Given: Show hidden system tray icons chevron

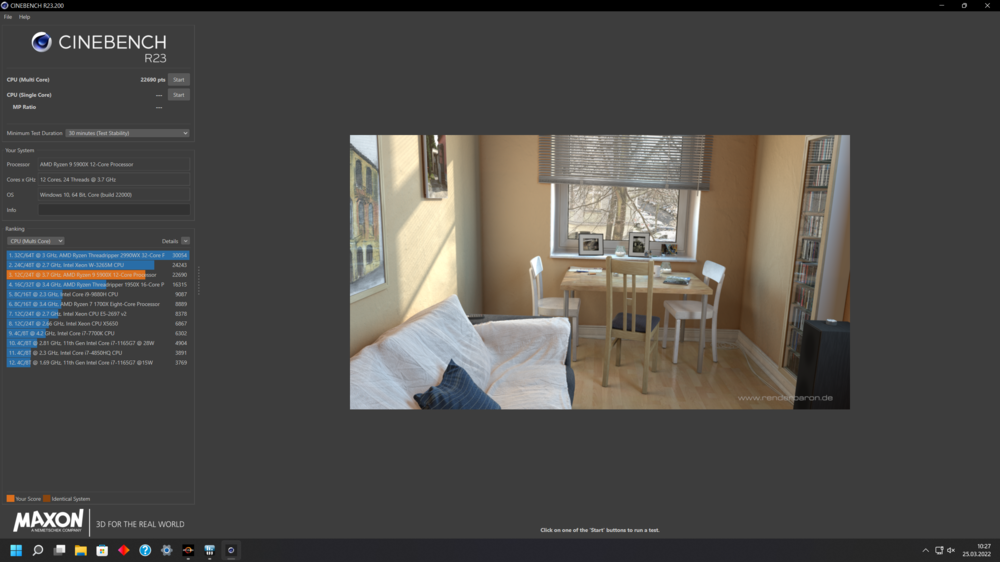Looking at the screenshot, I should pos(925,550).
